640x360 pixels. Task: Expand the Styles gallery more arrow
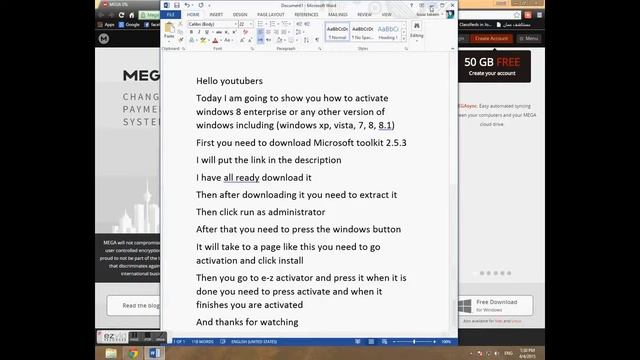tap(404, 38)
